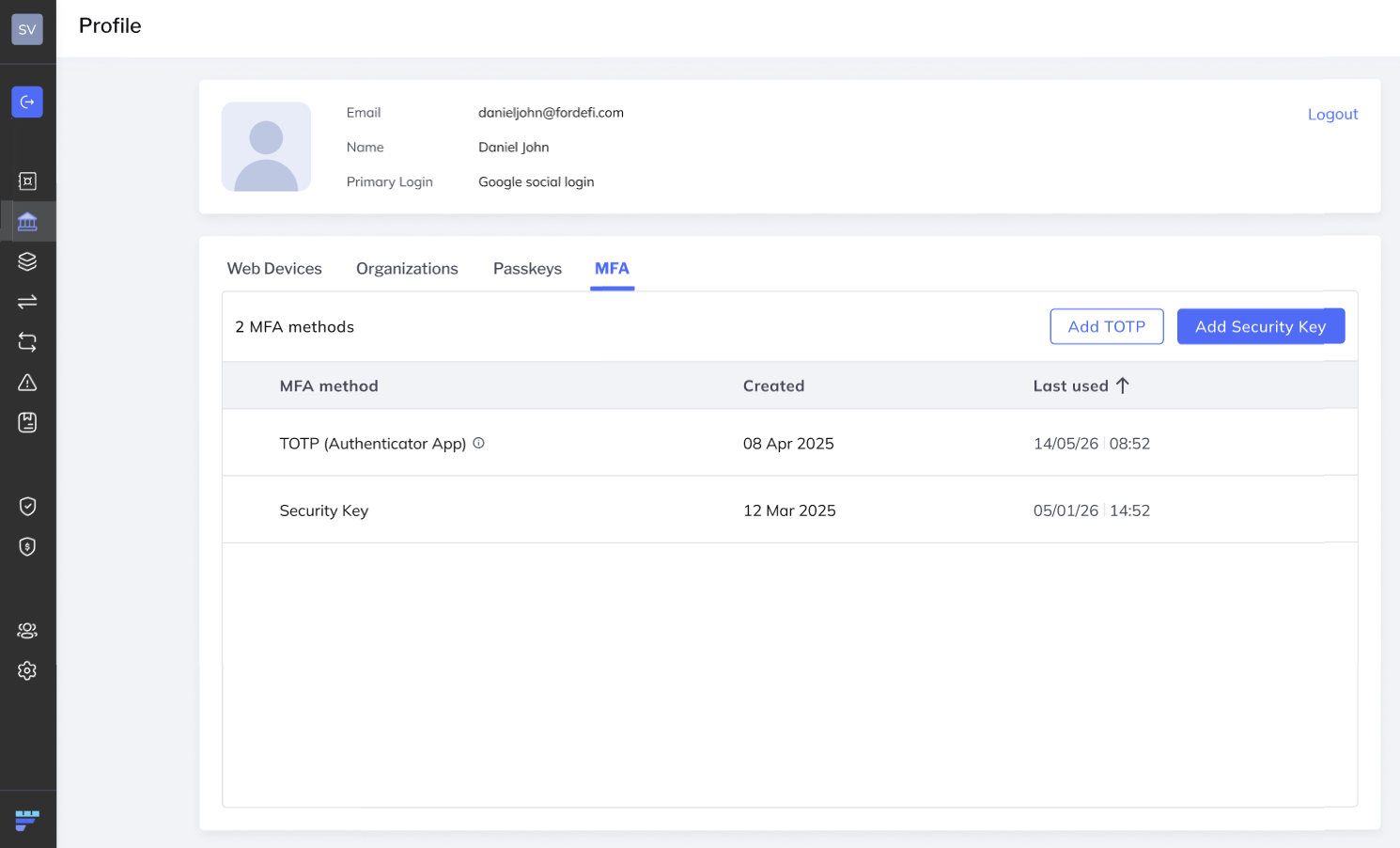
Task: Click the Created column header
Action: tap(773, 385)
